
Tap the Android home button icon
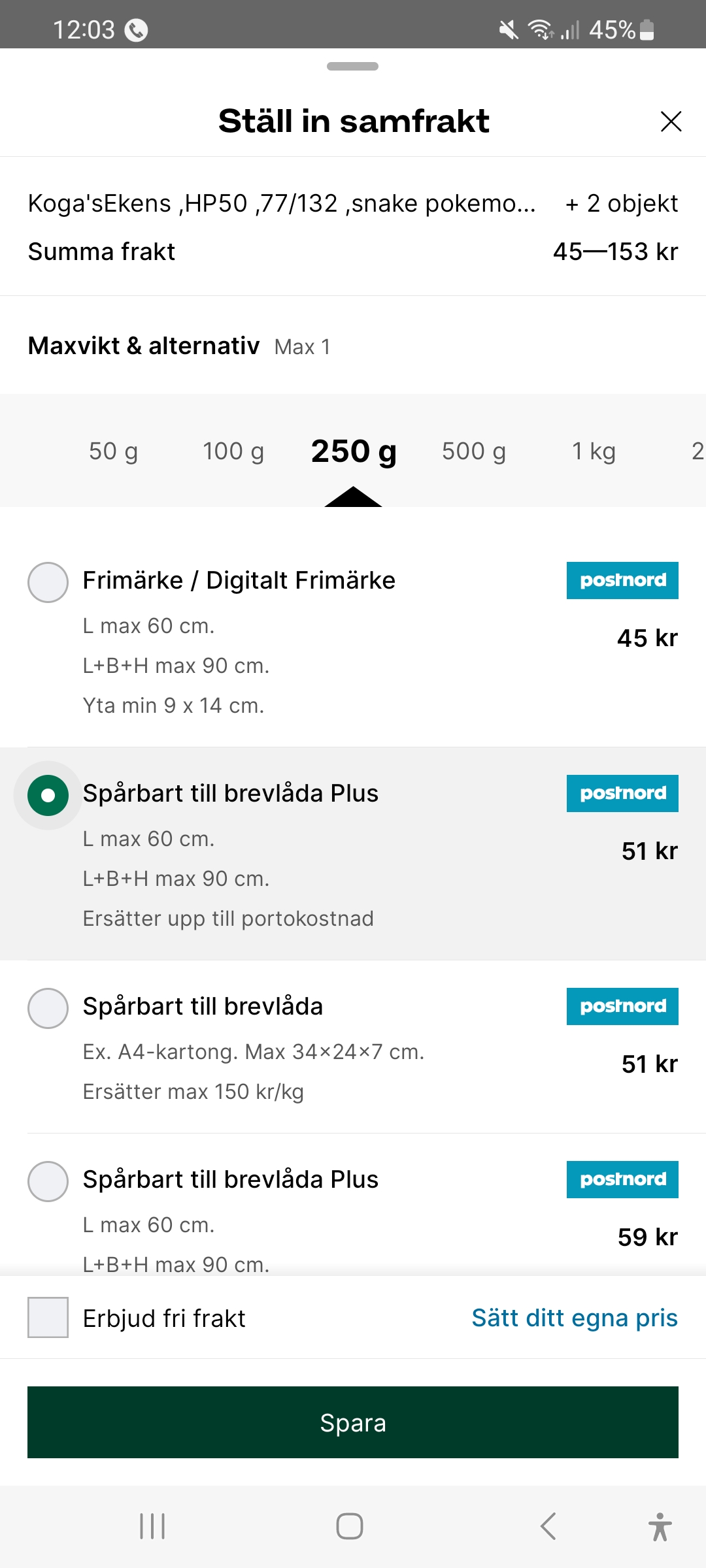[350, 1526]
